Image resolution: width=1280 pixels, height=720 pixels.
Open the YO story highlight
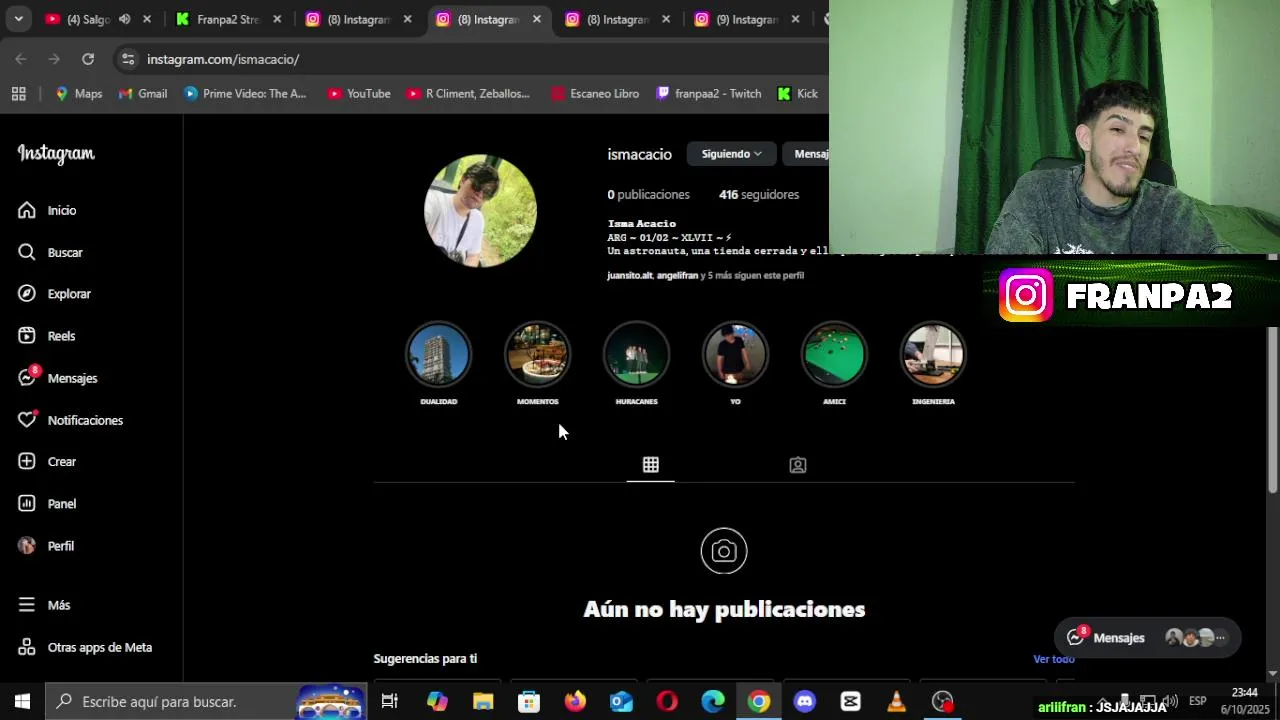[x=735, y=355]
